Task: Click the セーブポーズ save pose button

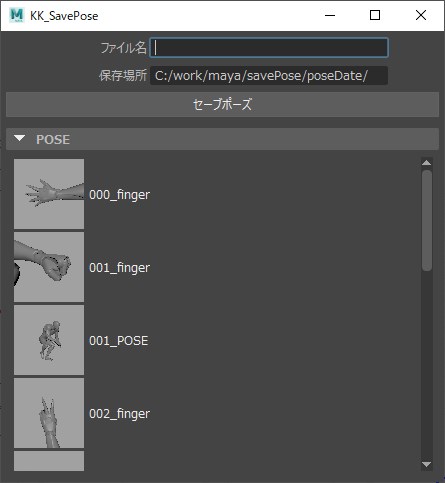Action: pyautogui.click(x=222, y=104)
